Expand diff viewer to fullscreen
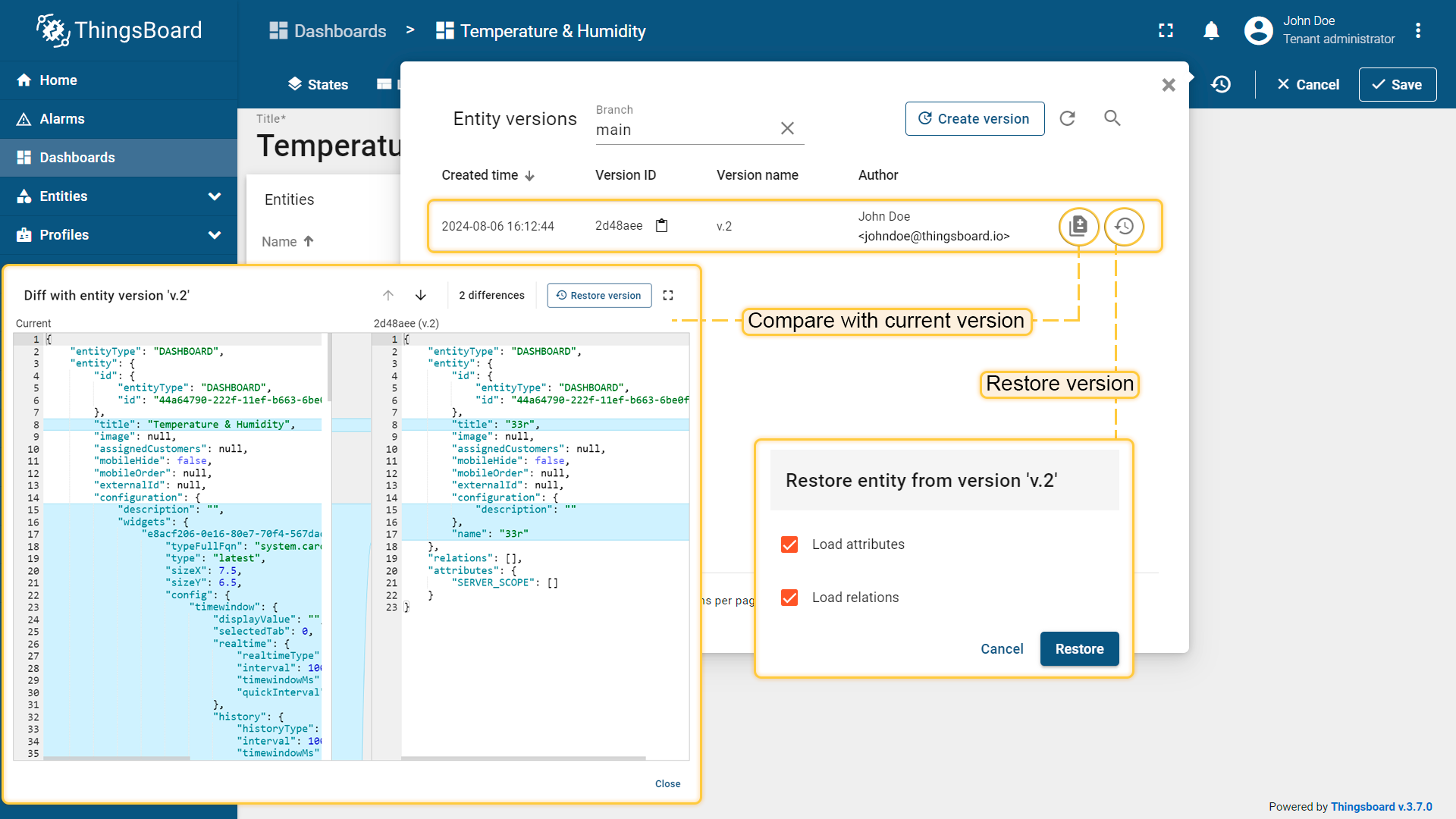Image resolution: width=1456 pixels, height=819 pixels. point(668,295)
